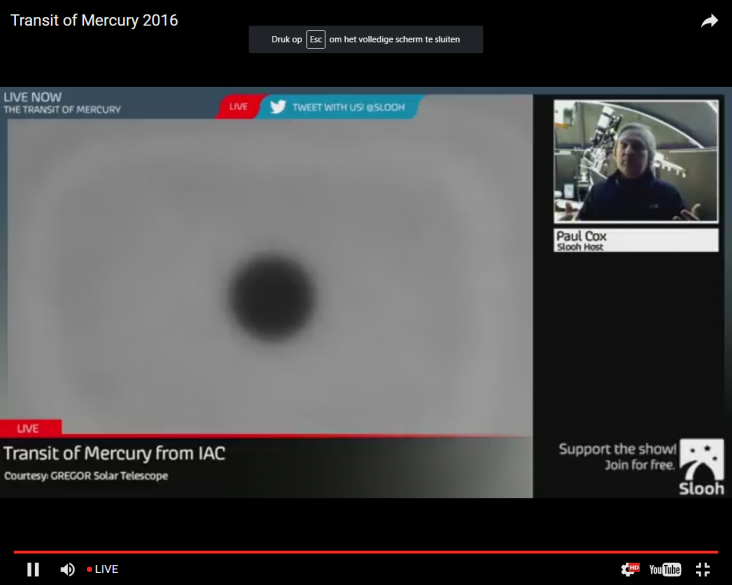
Task: Click the Paul Cox webcam thumbnail
Action: click(636, 161)
